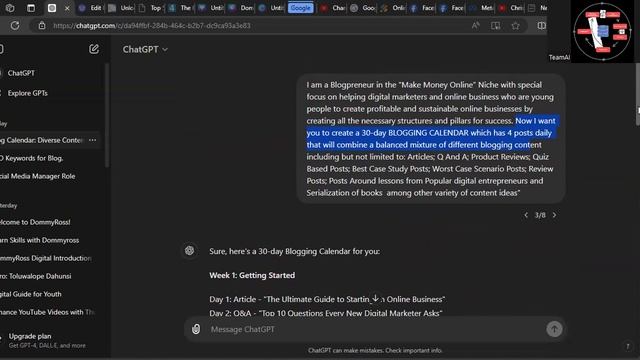
Task: Click the tab actions menu icon
Action: 31,8
